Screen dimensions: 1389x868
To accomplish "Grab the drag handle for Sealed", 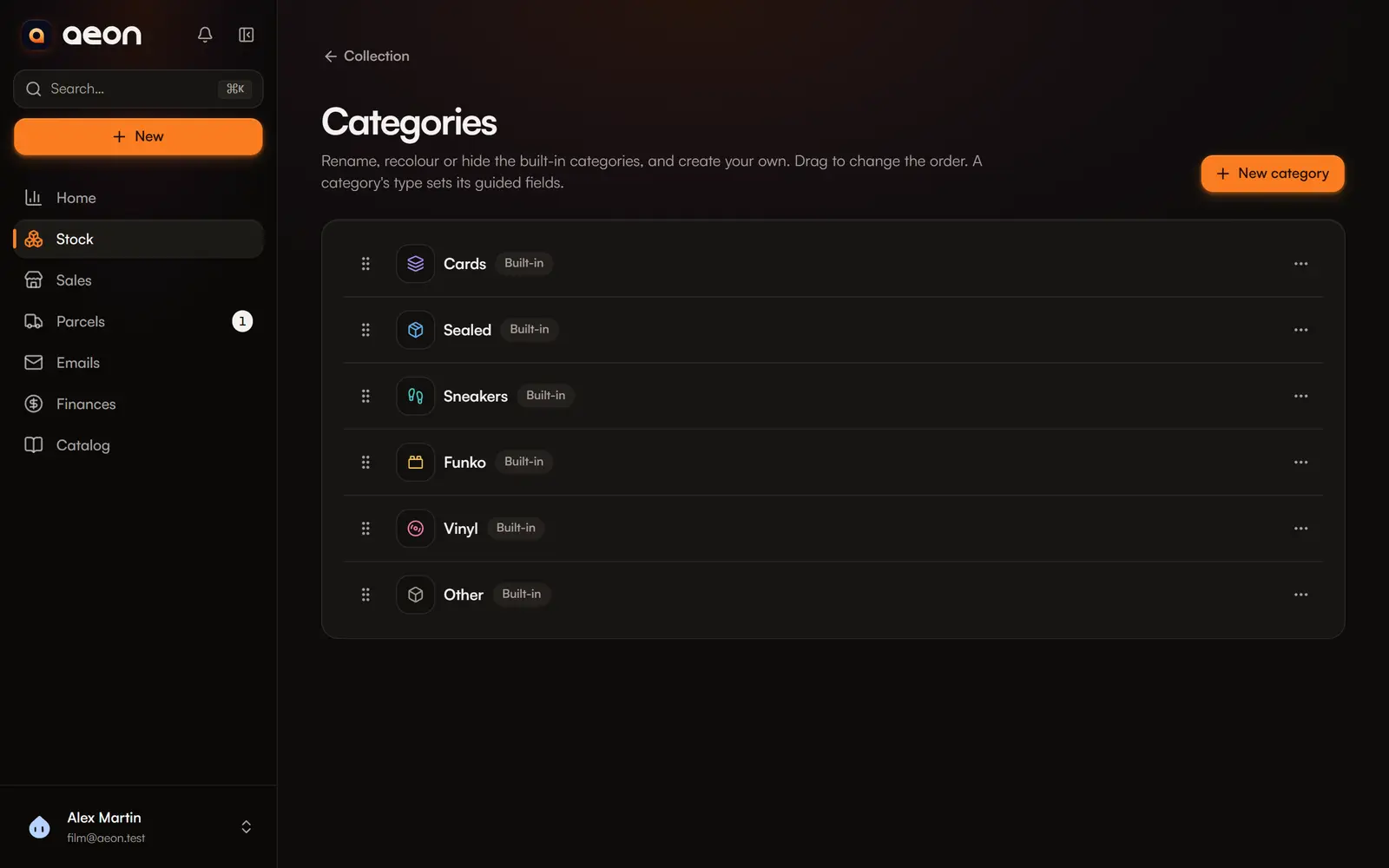I will click(x=365, y=330).
